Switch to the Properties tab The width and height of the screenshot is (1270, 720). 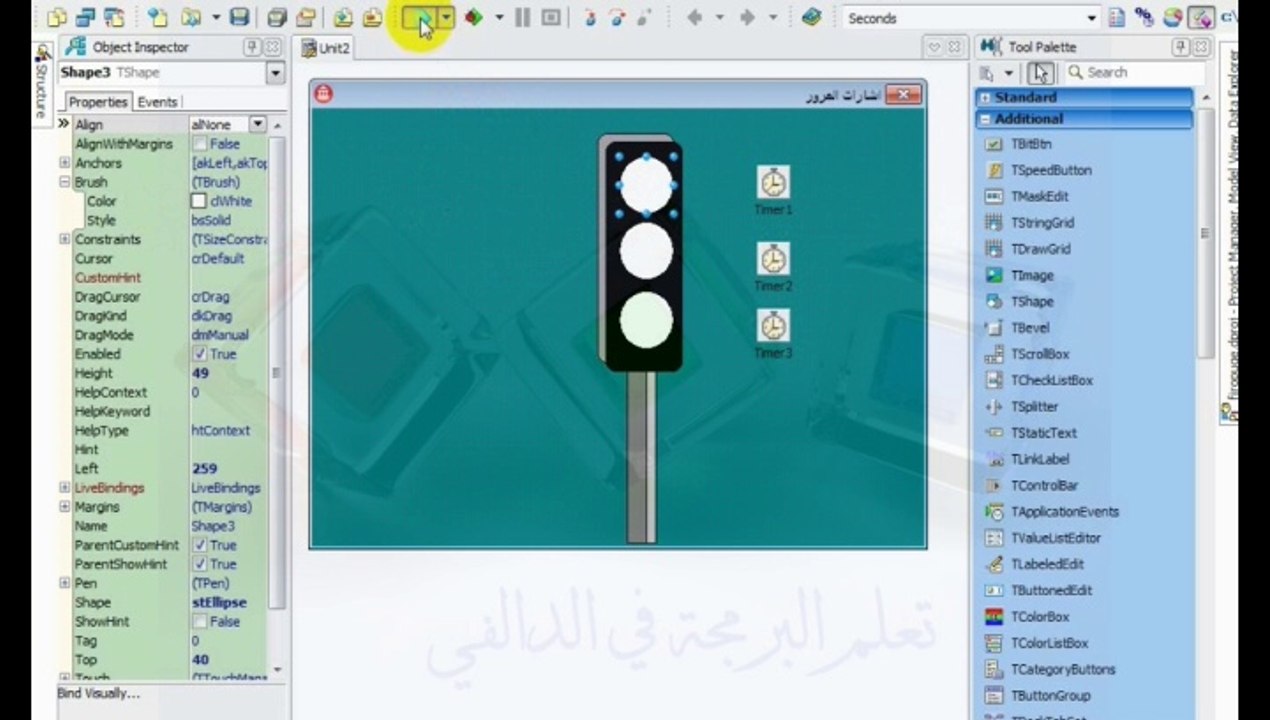pos(98,102)
